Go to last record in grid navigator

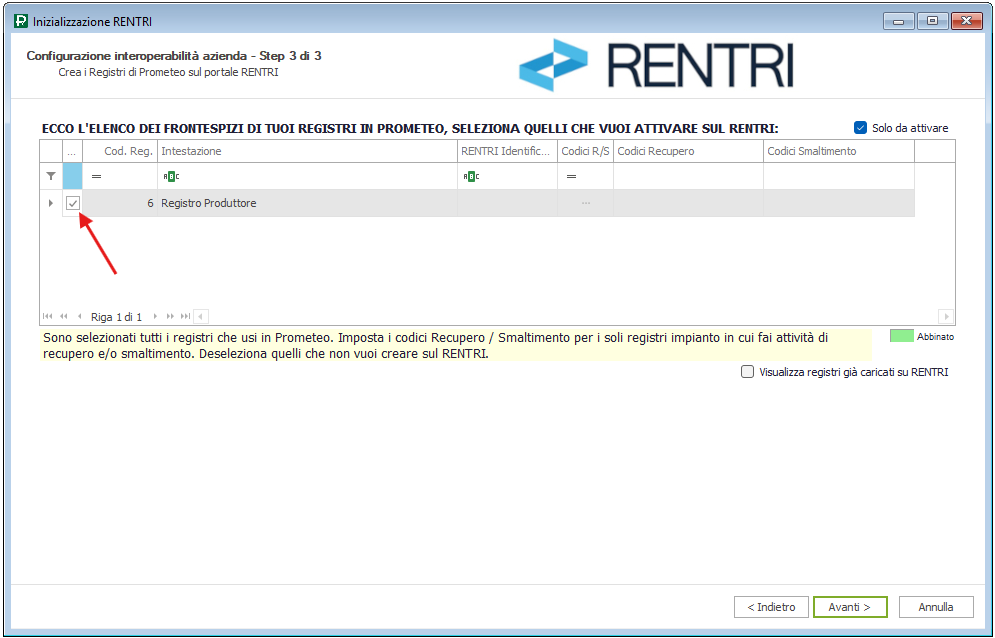click(x=185, y=316)
